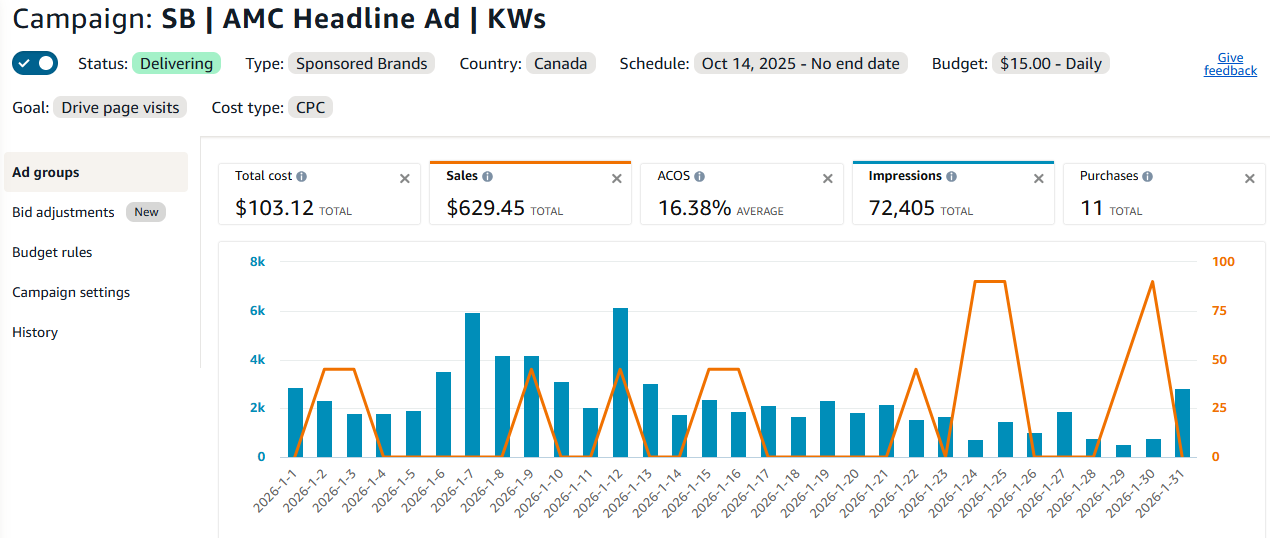Click the Give feedback link
The height and width of the screenshot is (538, 1270).
tap(1230, 64)
